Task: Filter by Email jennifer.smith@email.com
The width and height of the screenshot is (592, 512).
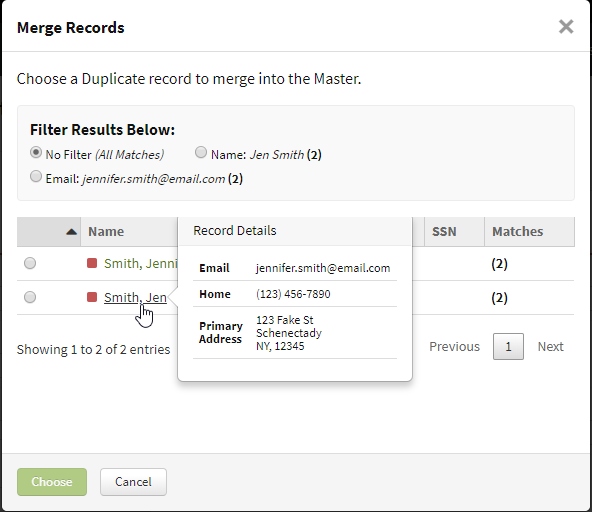Action: tap(36, 176)
